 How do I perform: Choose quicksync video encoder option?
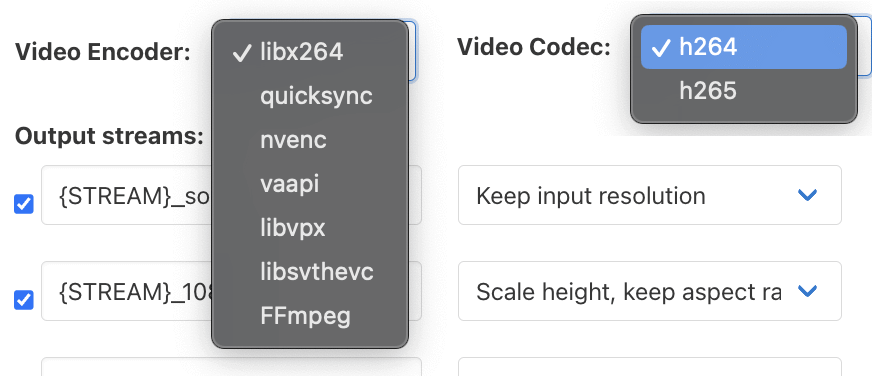[310, 96]
